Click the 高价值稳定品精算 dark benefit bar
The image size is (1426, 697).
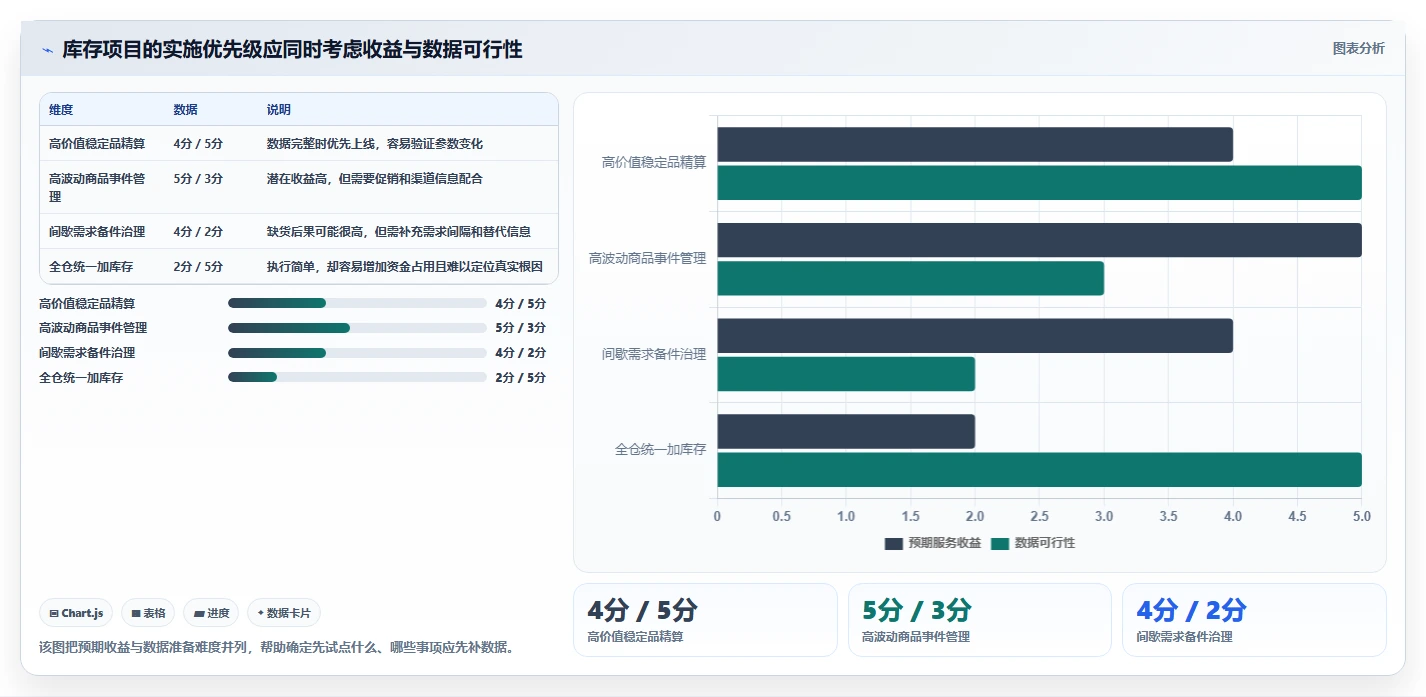(x=975, y=145)
